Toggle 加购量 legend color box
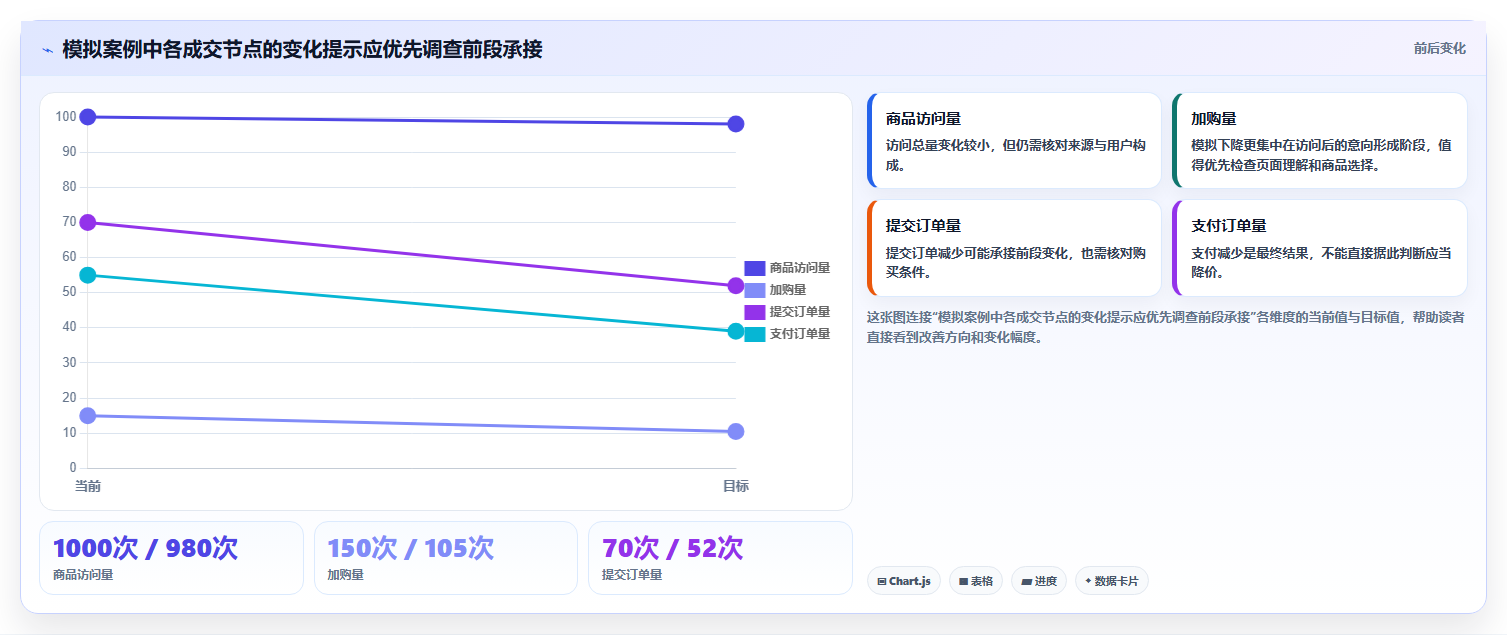Screen dimensions: 1507x635 pyautogui.click(x=755, y=290)
